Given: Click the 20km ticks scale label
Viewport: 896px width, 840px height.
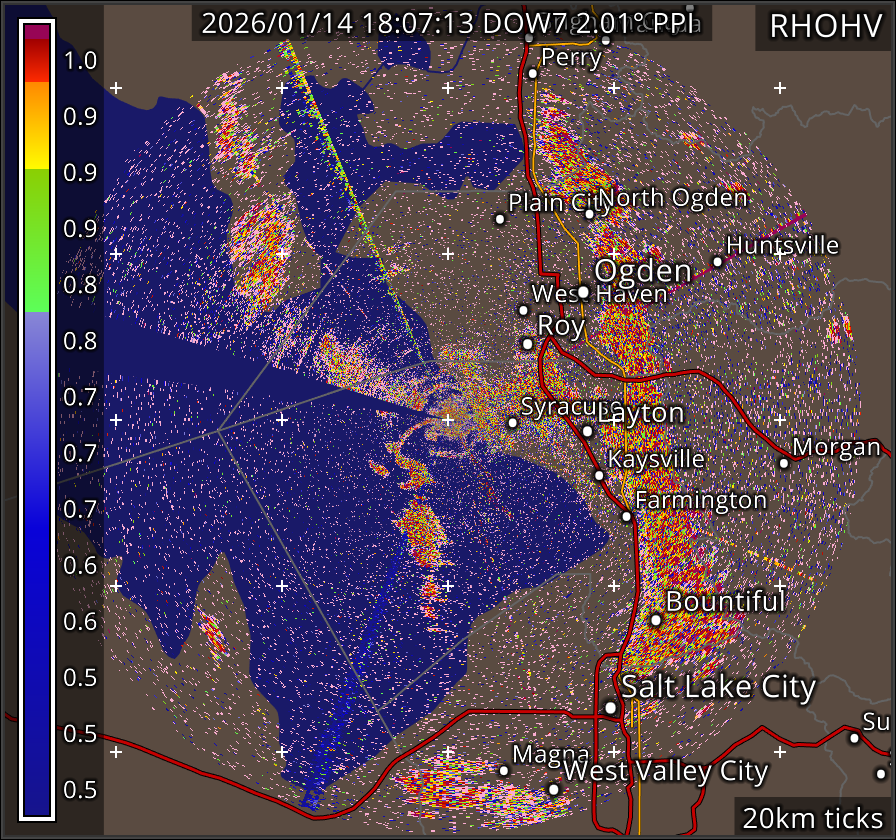Looking at the screenshot, I should (811, 817).
